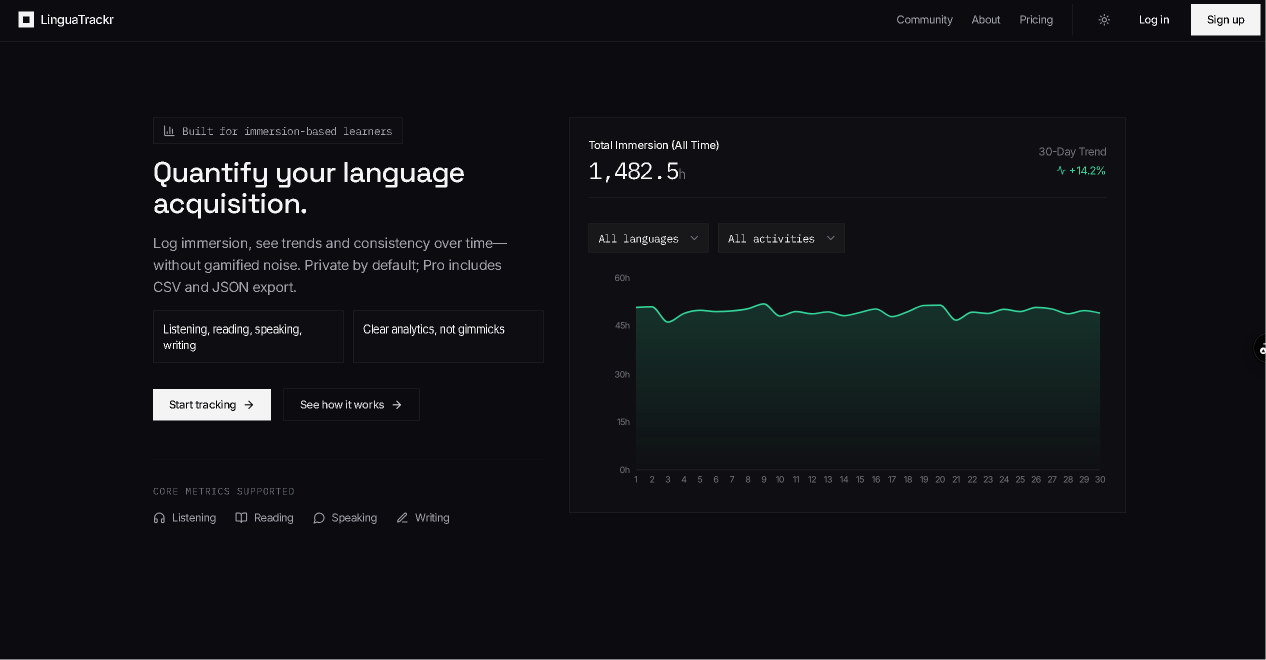Click the Log immersion description paragraph
The width and height of the screenshot is (1266, 660).
tap(330, 265)
